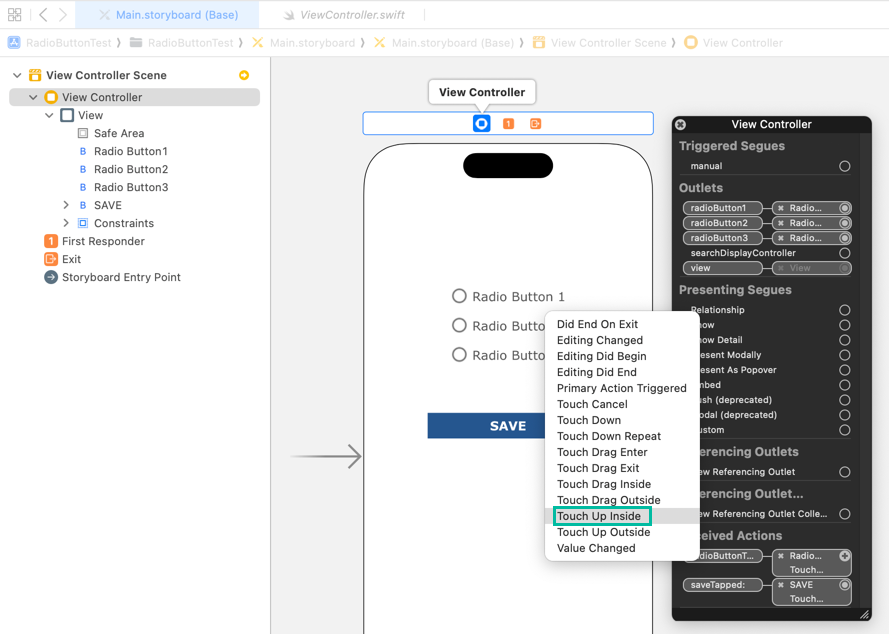Close the View Controller connections panel
This screenshot has width=889, height=634.
point(681,125)
